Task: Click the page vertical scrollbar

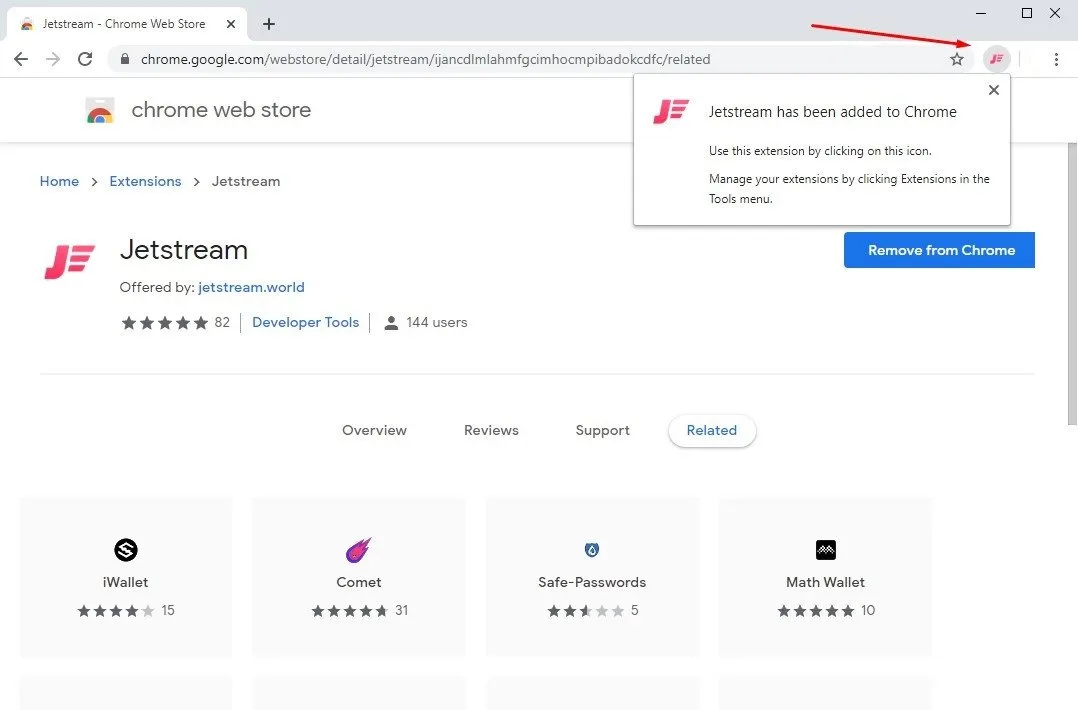Action: coord(1072,284)
